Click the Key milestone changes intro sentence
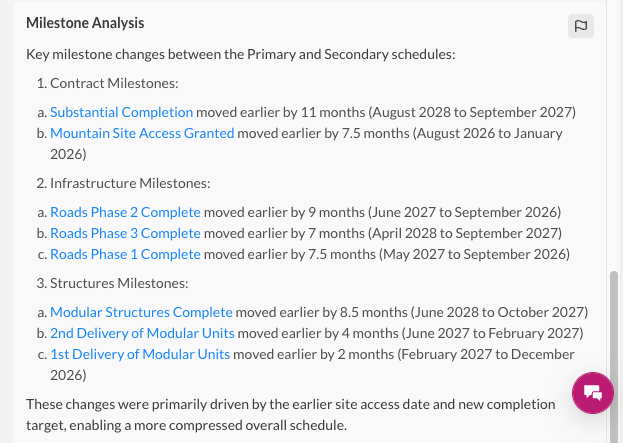The image size is (623, 443). (x=241, y=54)
